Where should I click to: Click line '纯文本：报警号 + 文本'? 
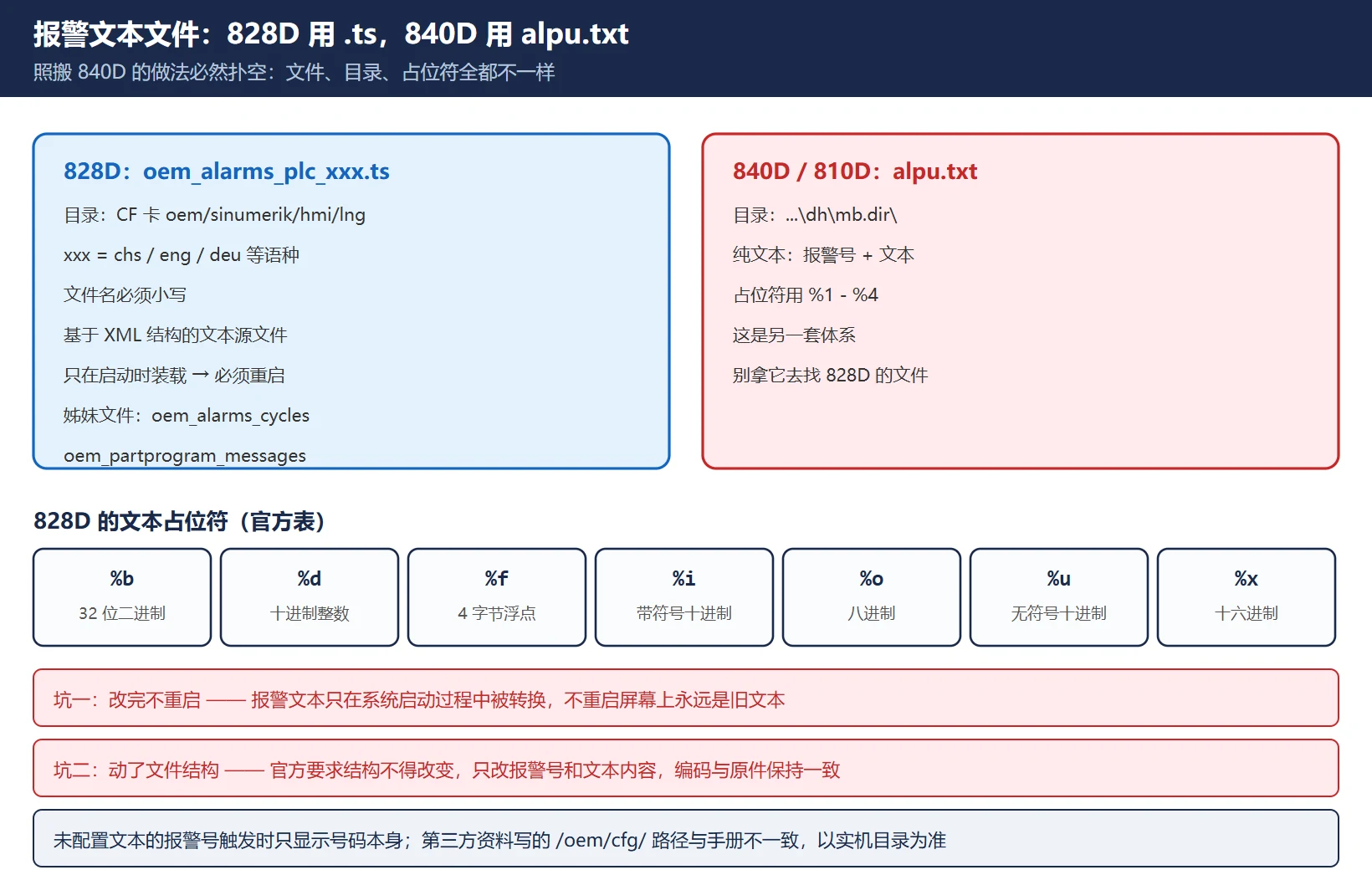[823, 255]
